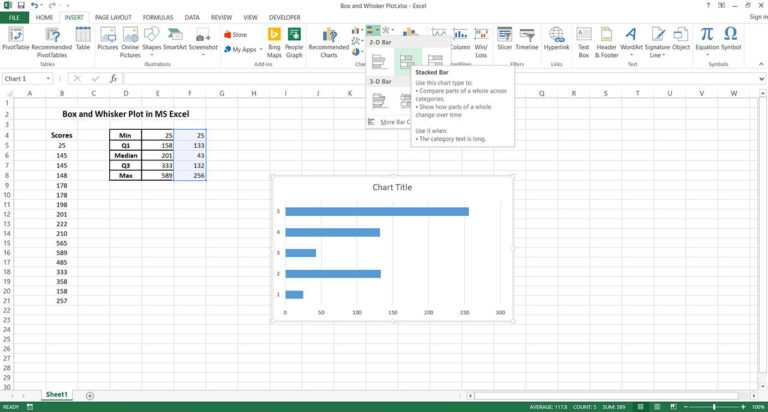The height and width of the screenshot is (412, 768).
Task: Add a new sheet with plus button
Action: point(90,395)
